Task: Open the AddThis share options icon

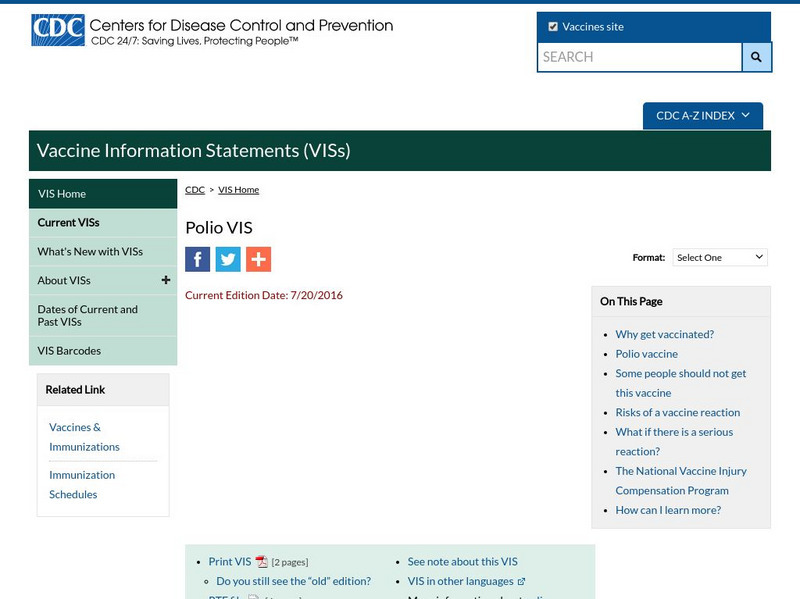Action: tap(259, 258)
